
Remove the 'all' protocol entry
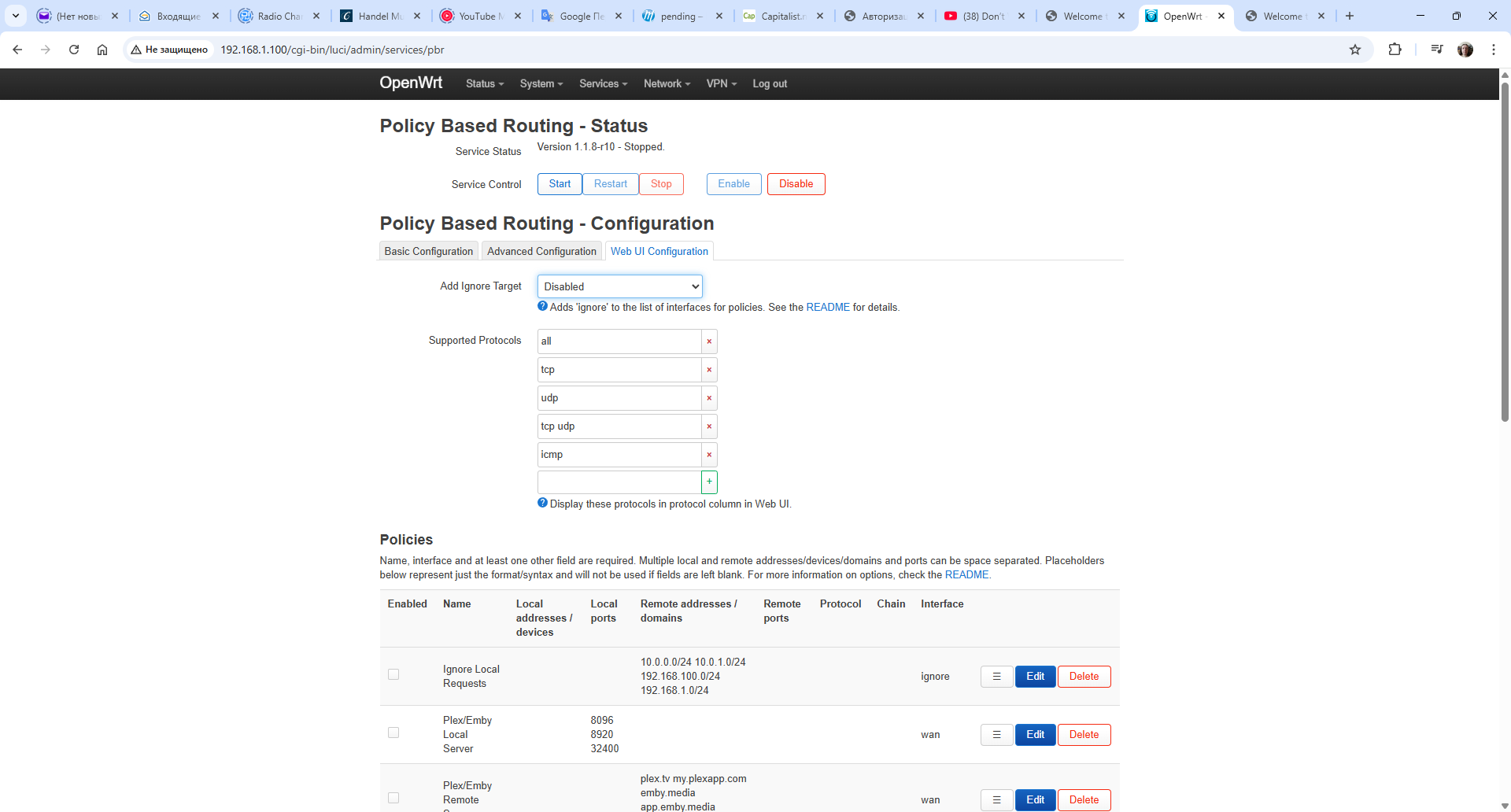click(709, 341)
